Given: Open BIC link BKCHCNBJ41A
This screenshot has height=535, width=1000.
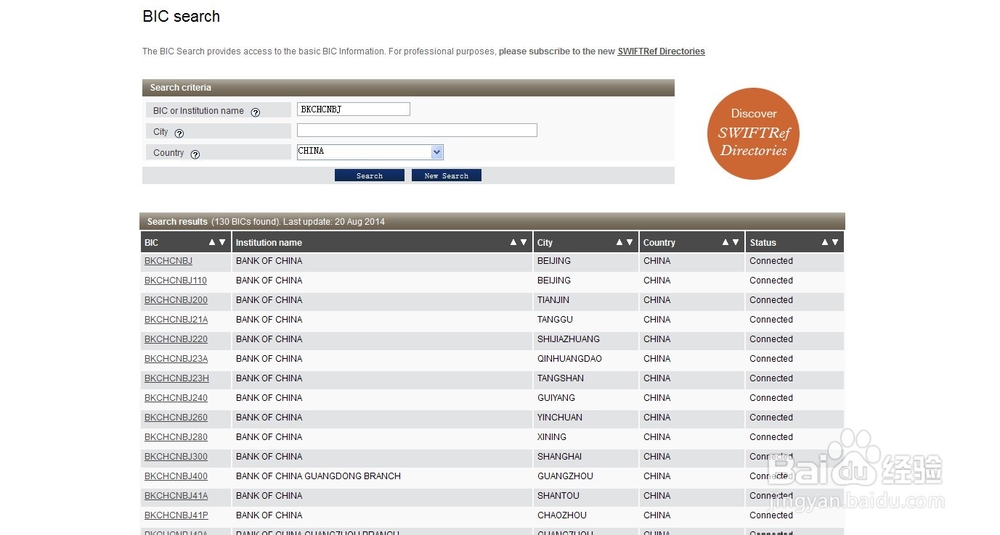Looking at the screenshot, I should (176, 496).
